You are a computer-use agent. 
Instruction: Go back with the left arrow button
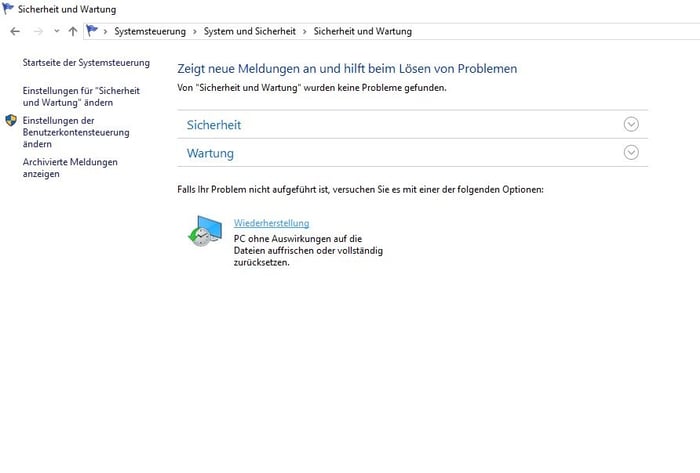(15, 31)
